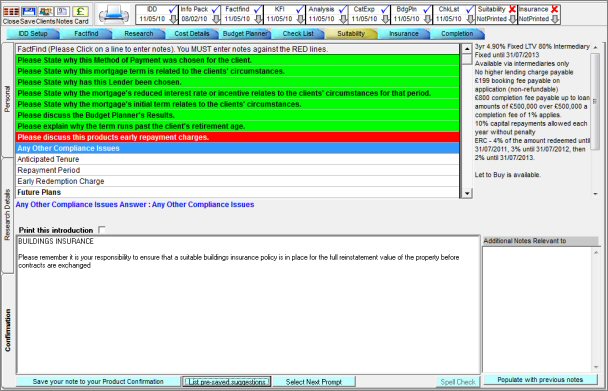Switch to the Check List tab

(298, 34)
